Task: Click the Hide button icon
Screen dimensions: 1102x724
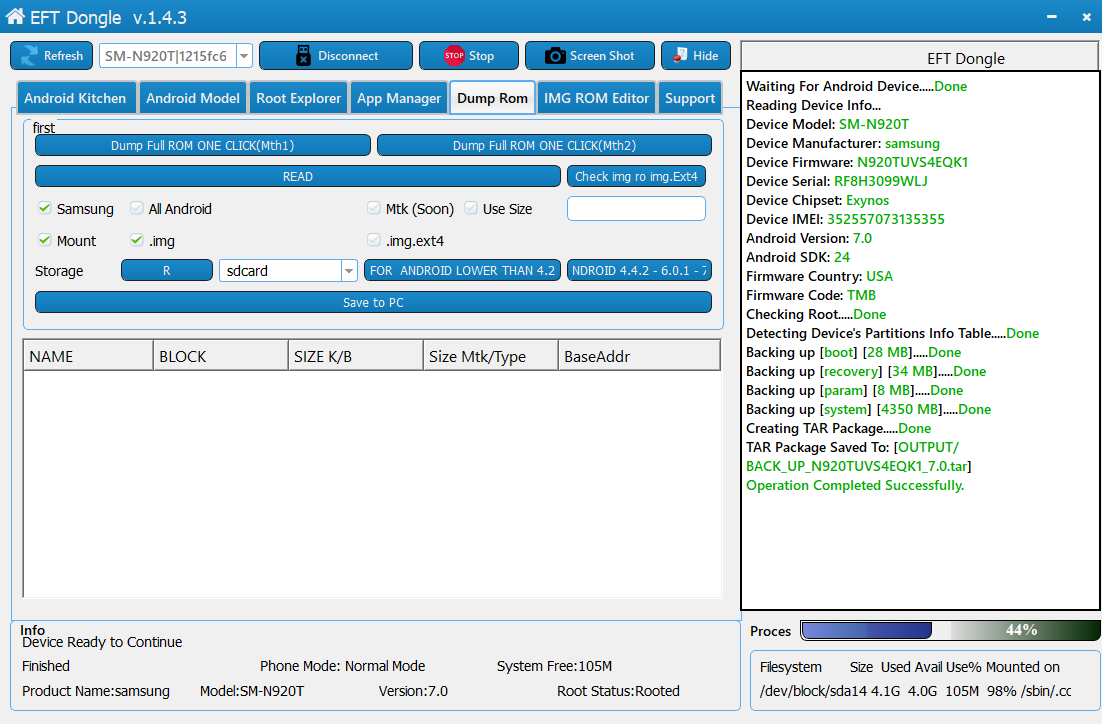Action: [680, 55]
